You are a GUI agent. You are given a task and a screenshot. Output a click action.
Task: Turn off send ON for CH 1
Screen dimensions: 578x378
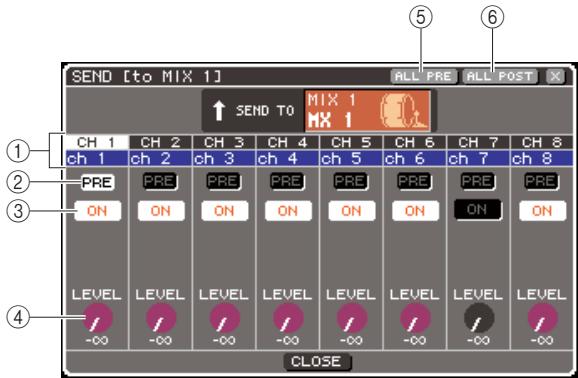pos(97,211)
